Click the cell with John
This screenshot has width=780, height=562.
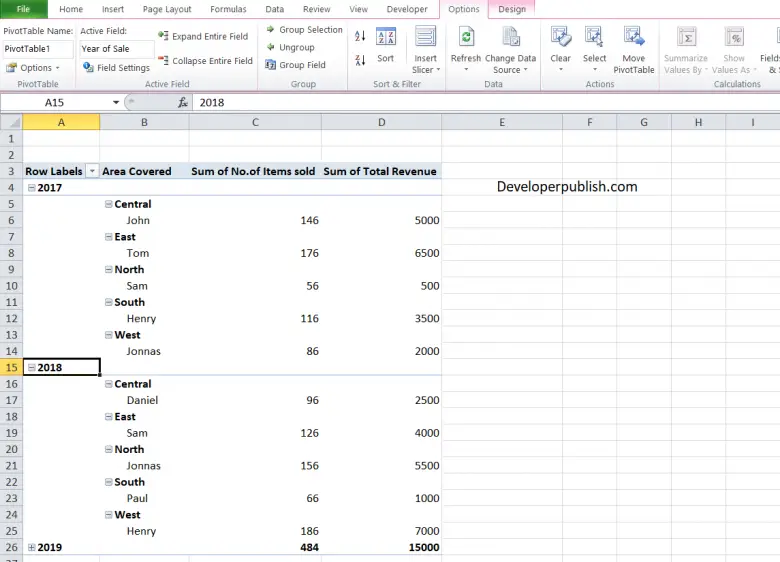[144, 220]
